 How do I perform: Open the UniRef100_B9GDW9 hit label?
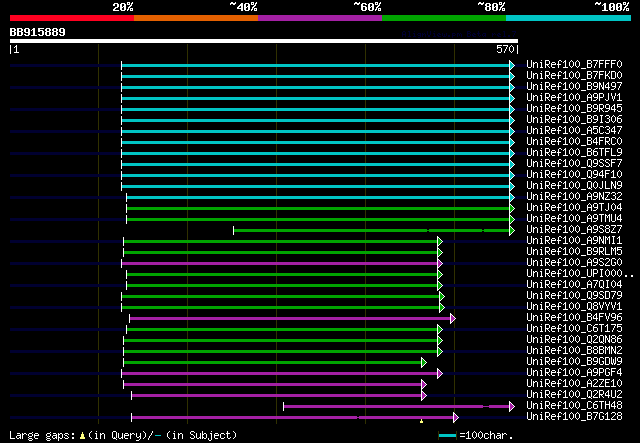574,362
